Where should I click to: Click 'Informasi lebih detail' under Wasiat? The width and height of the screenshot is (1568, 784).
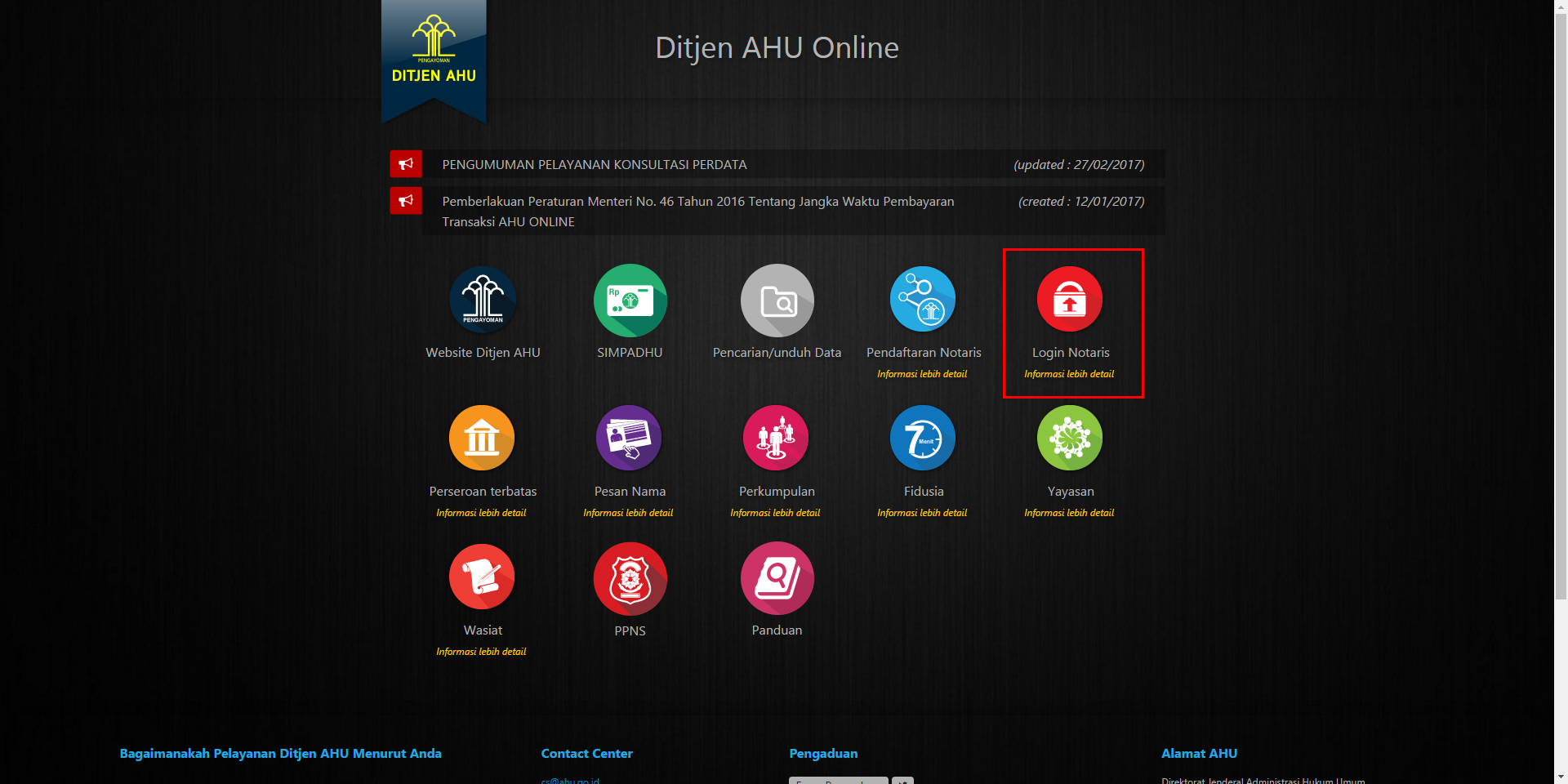(x=481, y=652)
